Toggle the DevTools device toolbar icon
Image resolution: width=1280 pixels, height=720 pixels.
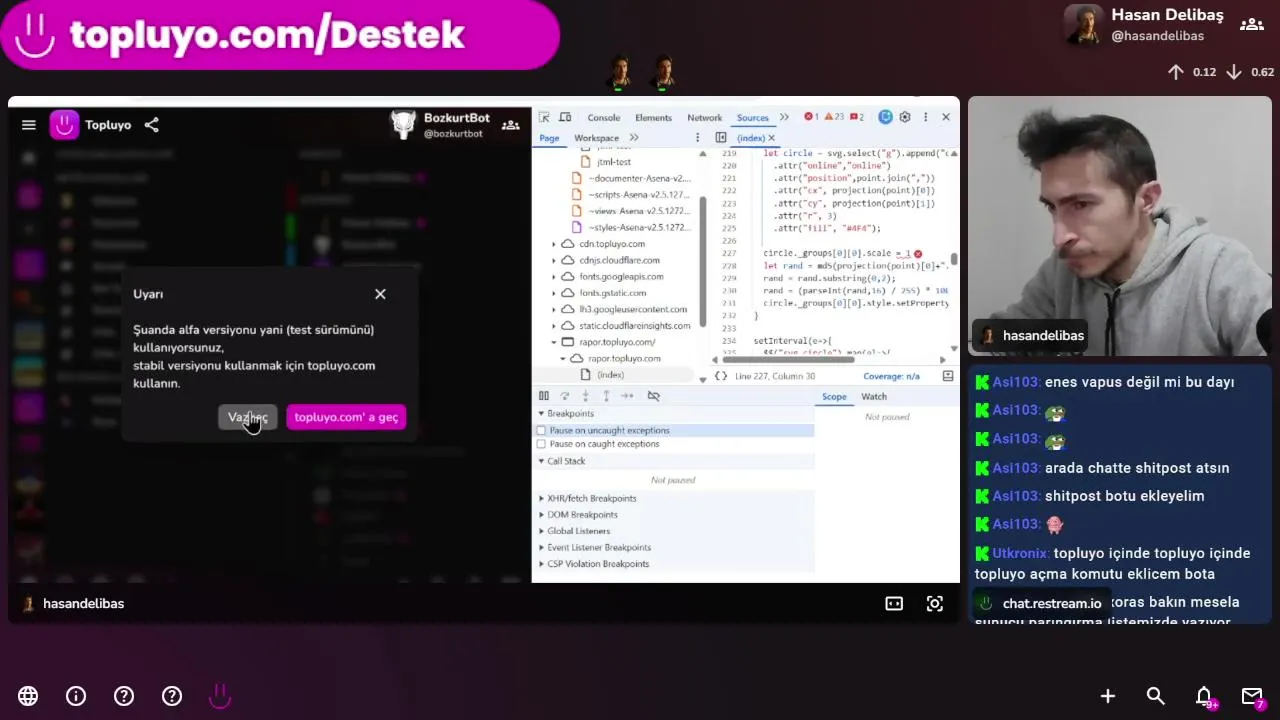[x=565, y=117]
